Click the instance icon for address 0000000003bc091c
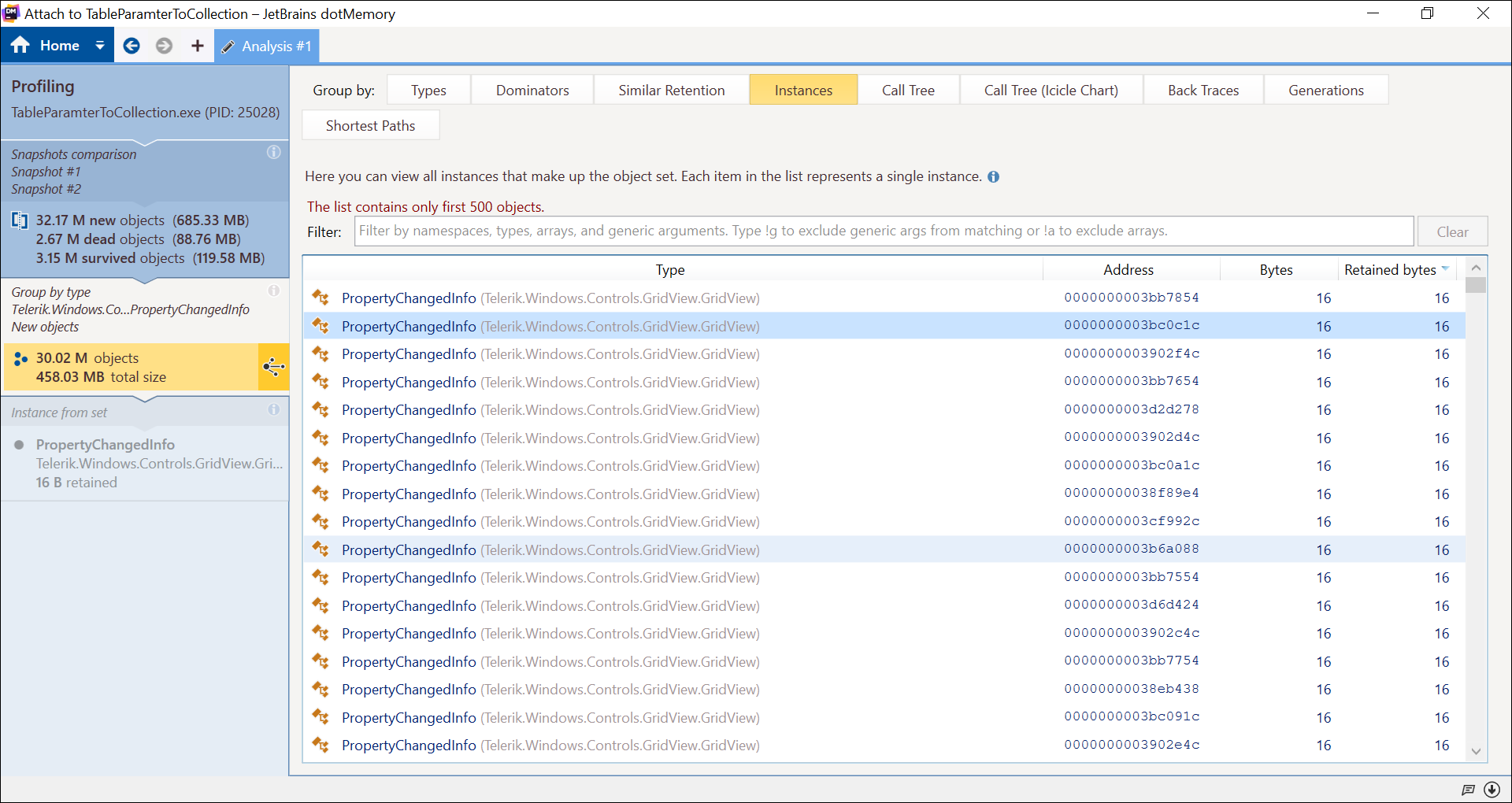 point(321,717)
